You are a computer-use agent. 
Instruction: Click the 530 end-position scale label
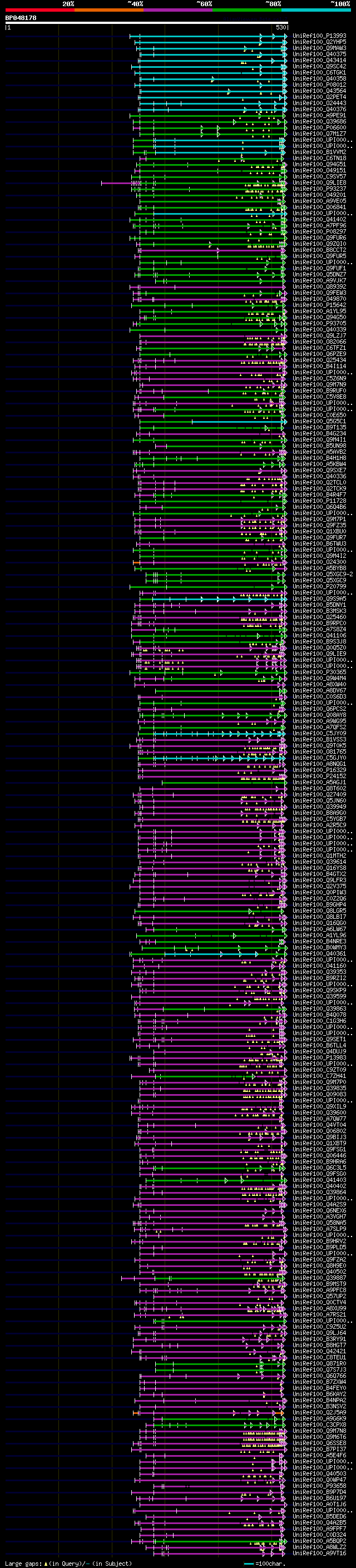tap(280, 27)
